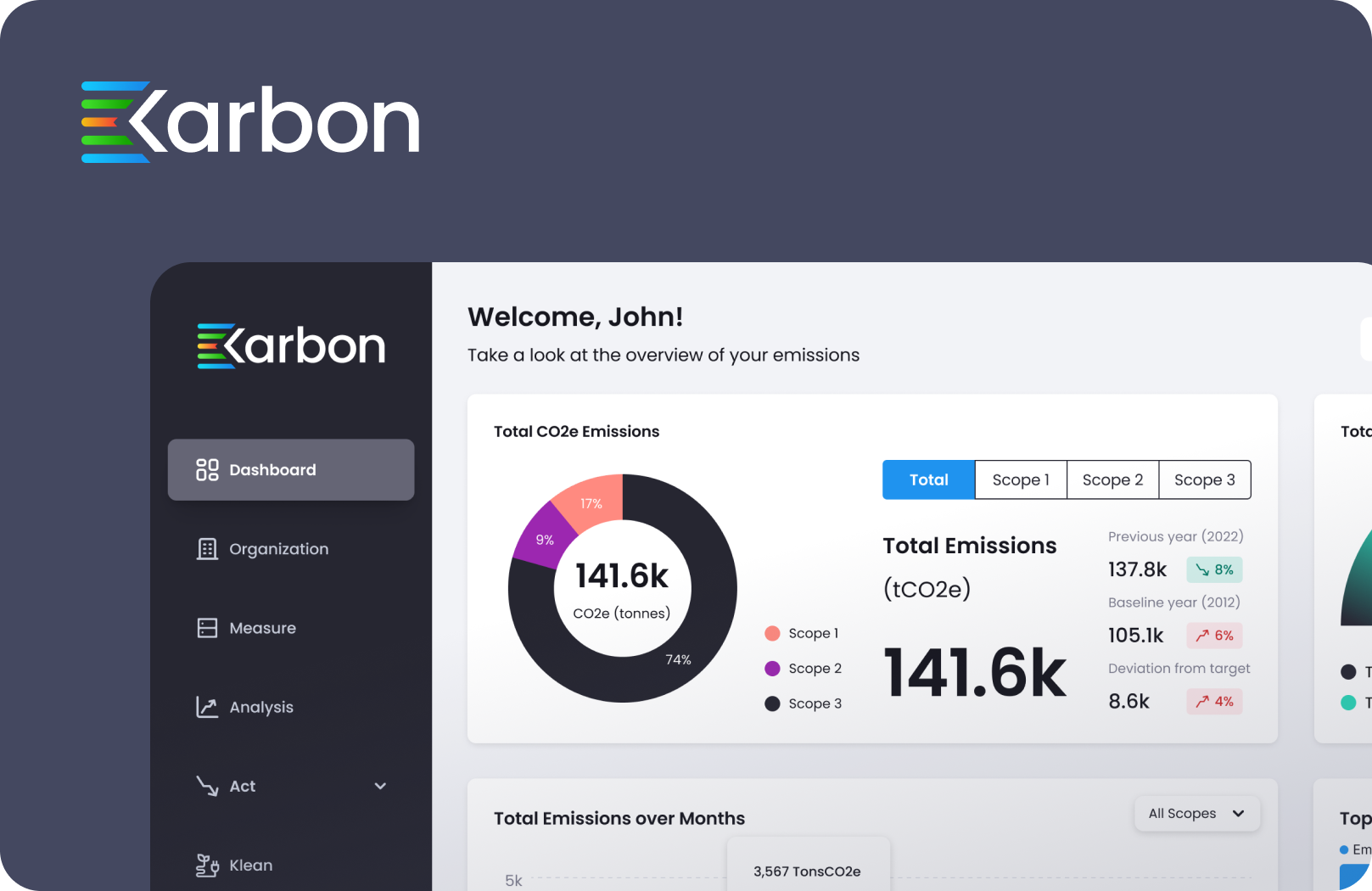Image resolution: width=1372 pixels, height=891 pixels.
Task: Select the Scope 3 tab
Action: coord(1204,480)
